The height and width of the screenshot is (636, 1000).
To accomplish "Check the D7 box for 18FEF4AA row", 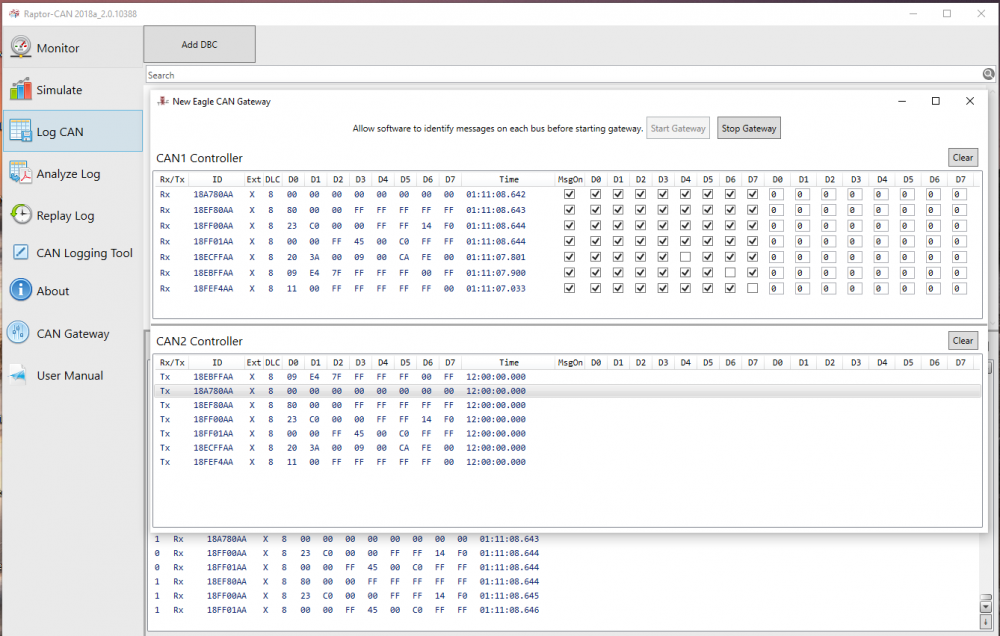I will tap(752, 288).
